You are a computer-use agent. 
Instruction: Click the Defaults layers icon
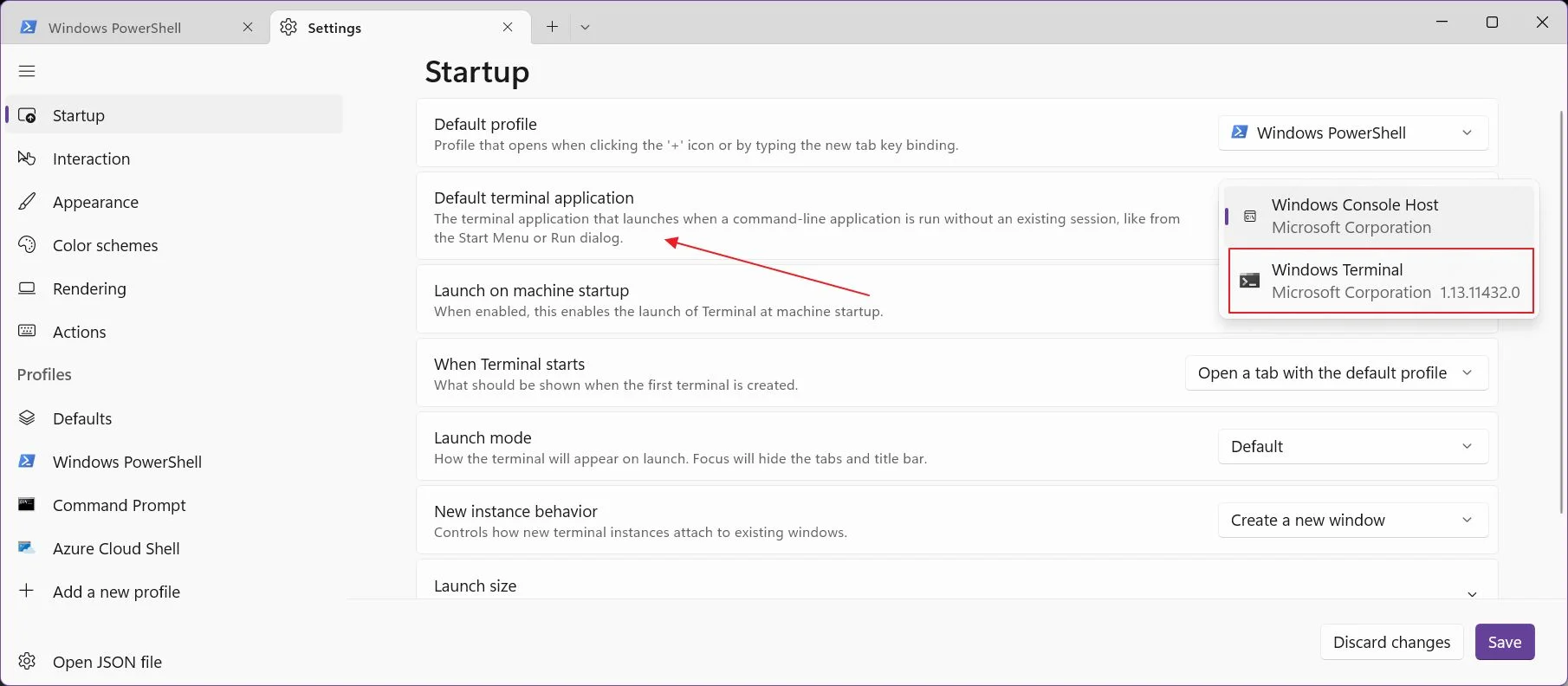[x=27, y=418]
